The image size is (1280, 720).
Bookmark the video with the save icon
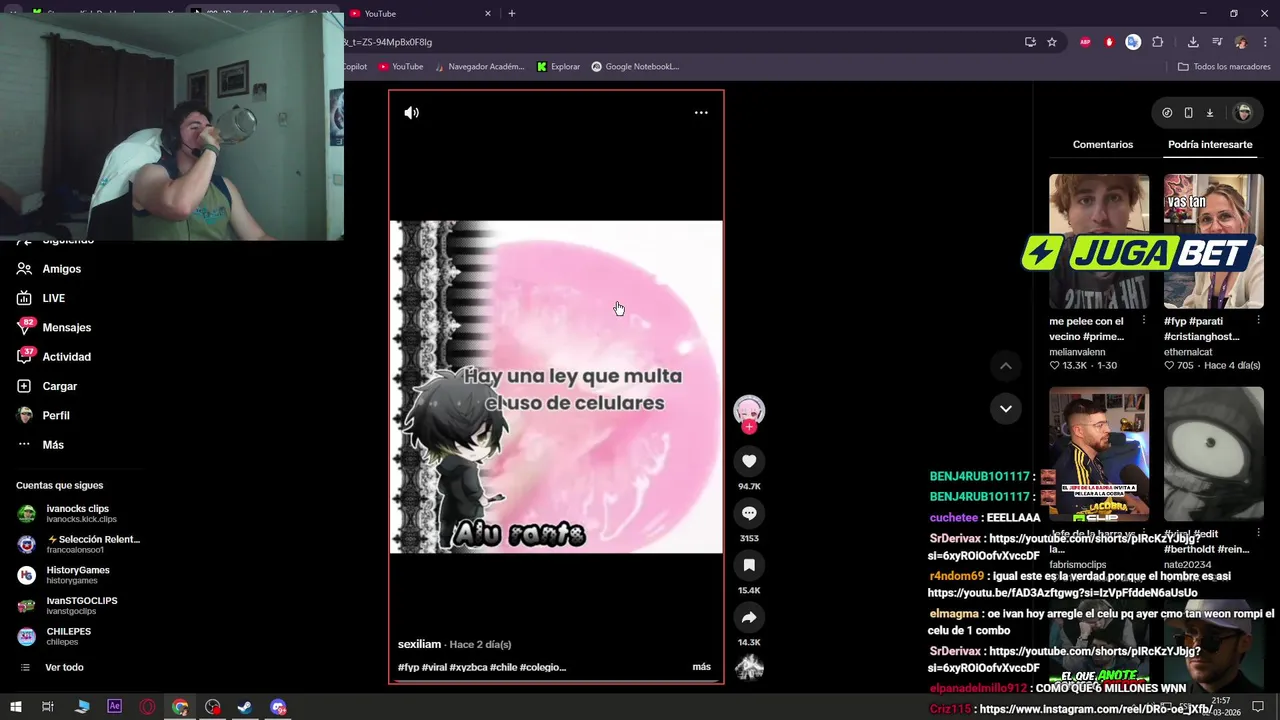749,565
